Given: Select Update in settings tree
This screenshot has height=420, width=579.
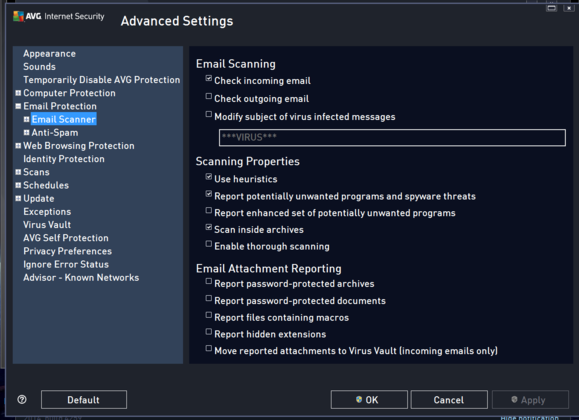Looking at the screenshot, I should coord(39,199).
